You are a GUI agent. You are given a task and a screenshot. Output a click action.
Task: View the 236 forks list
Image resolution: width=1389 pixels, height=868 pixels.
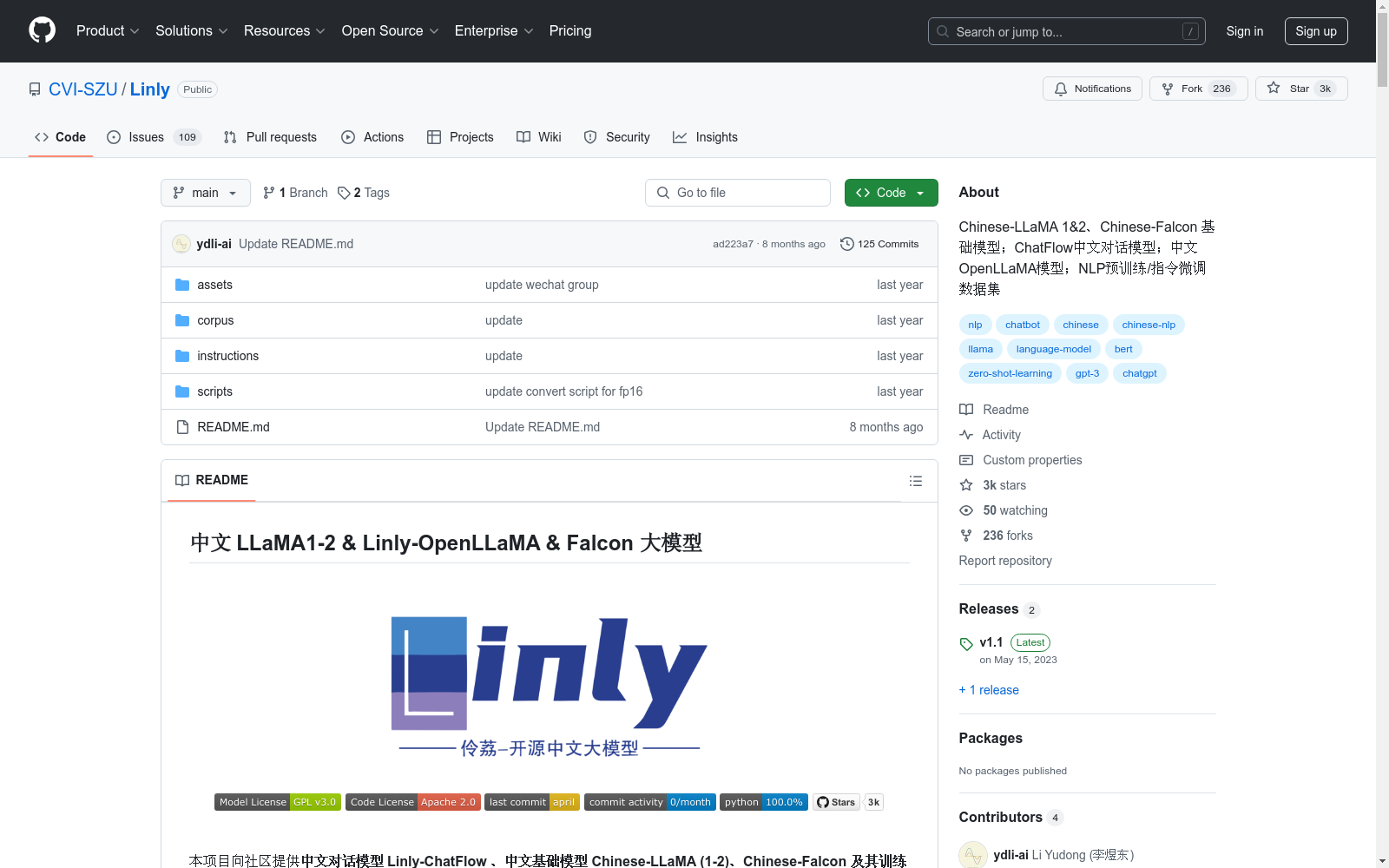997,536
